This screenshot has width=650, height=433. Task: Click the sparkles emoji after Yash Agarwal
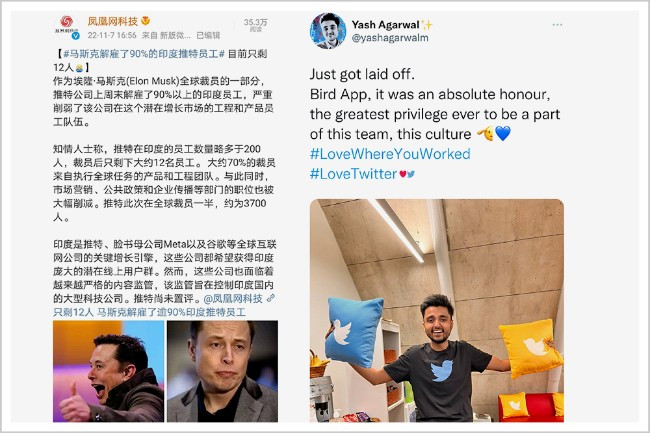click(427, 25)
